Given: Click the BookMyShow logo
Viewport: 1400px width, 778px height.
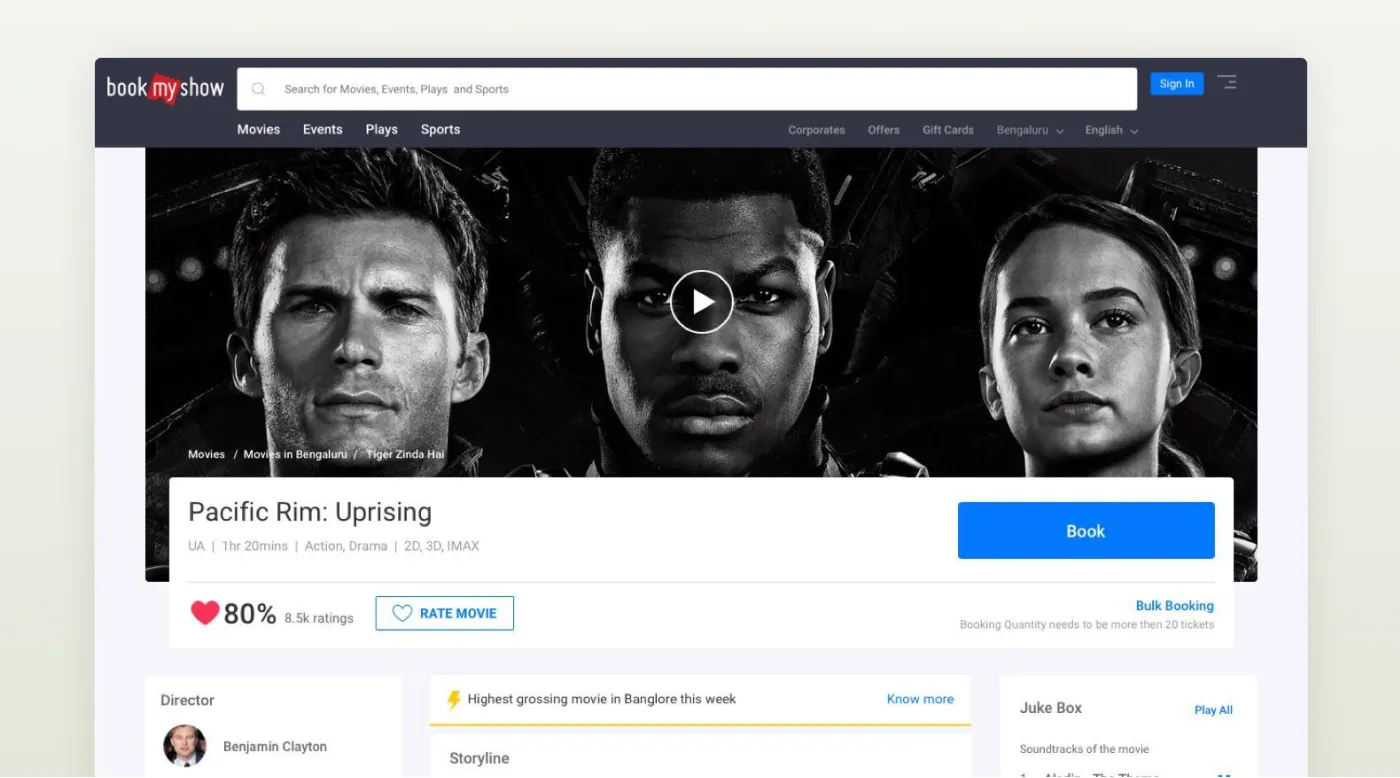Looking at the screenshot, I should tap(165, 88).
